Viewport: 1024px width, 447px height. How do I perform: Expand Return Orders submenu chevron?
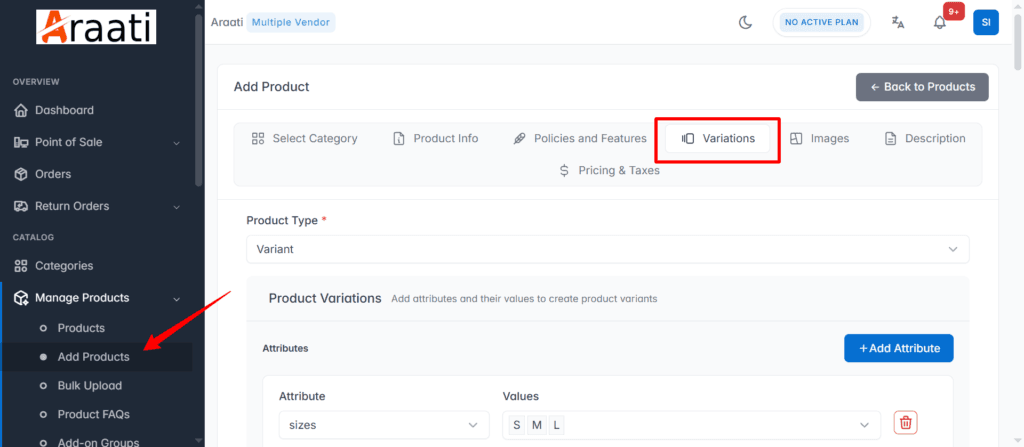pos(176,207)
